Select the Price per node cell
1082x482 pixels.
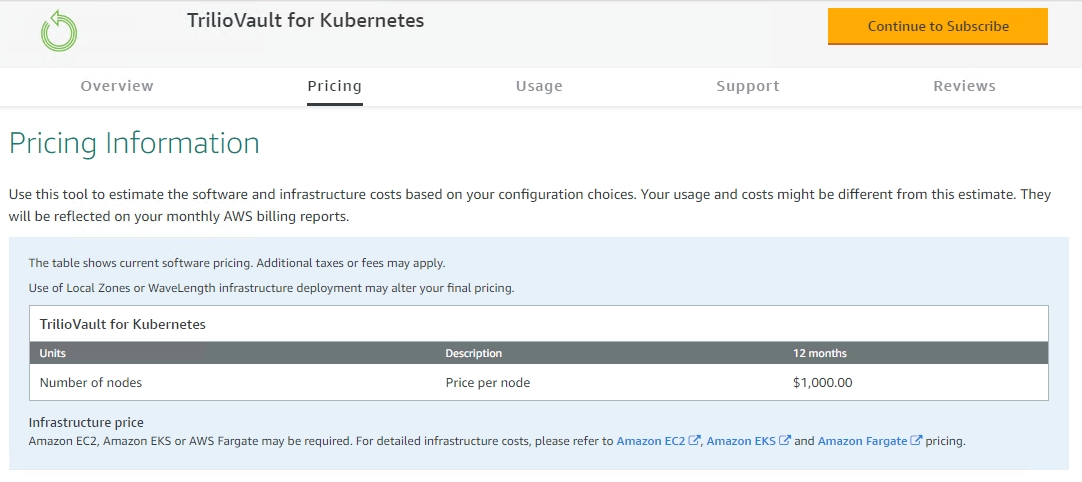(x=487, y=382)
